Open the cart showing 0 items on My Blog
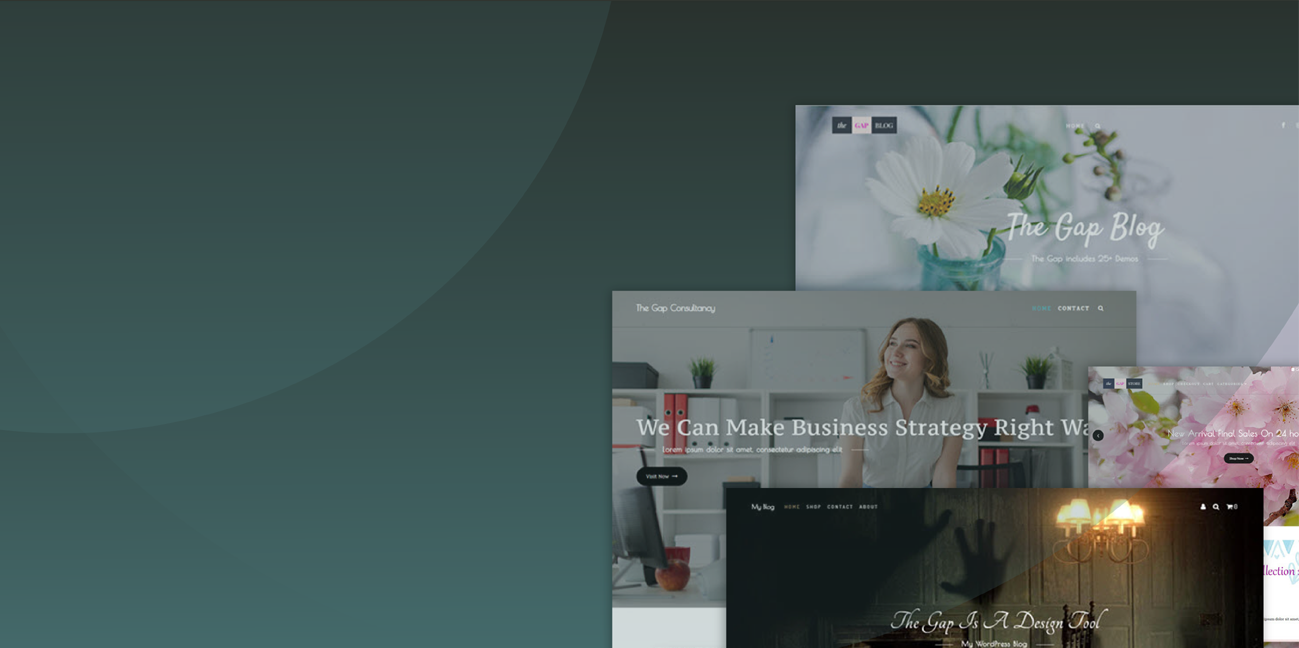The image size is (1299, 648). (x=1231, y=507)
